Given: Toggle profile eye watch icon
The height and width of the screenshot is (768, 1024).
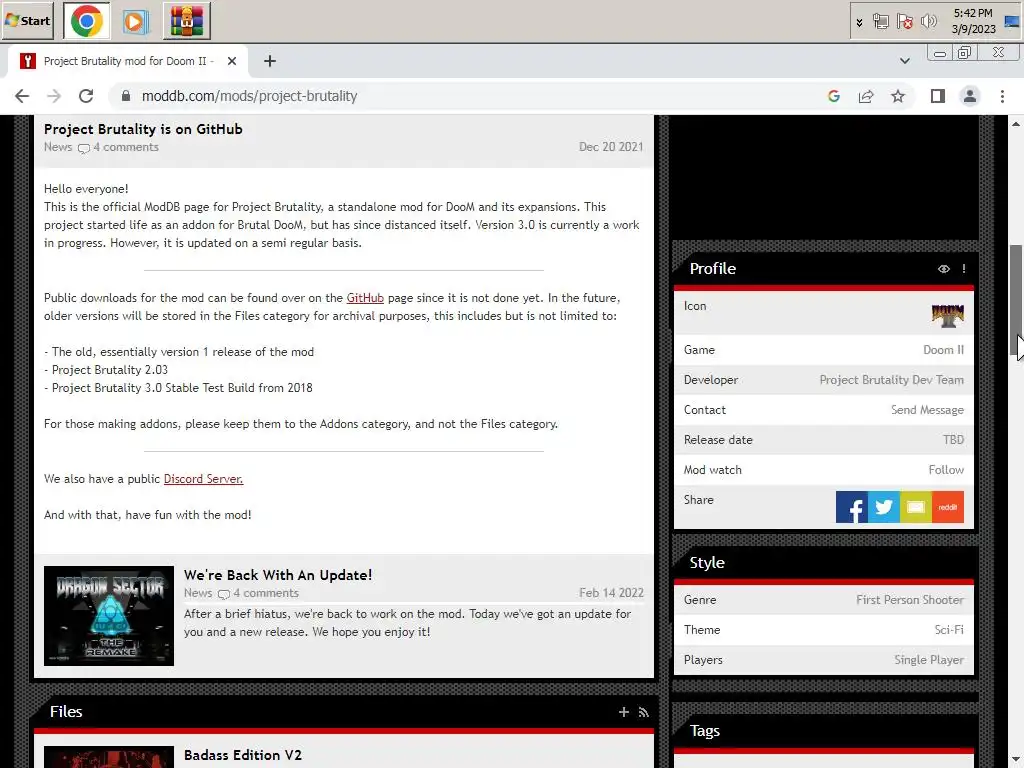Looking at the screenshot, I should pyautogui.click(x=944, y=269).
